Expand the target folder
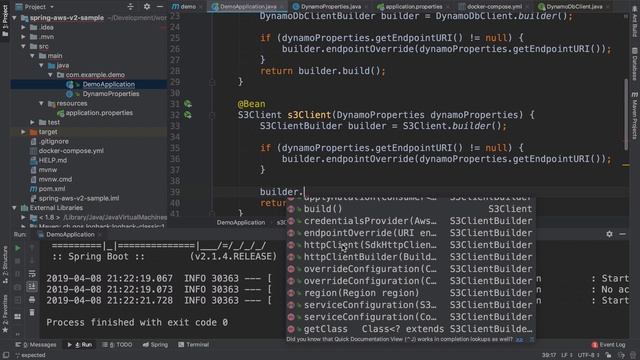640x360 pixels. click(x=23, y=132)
